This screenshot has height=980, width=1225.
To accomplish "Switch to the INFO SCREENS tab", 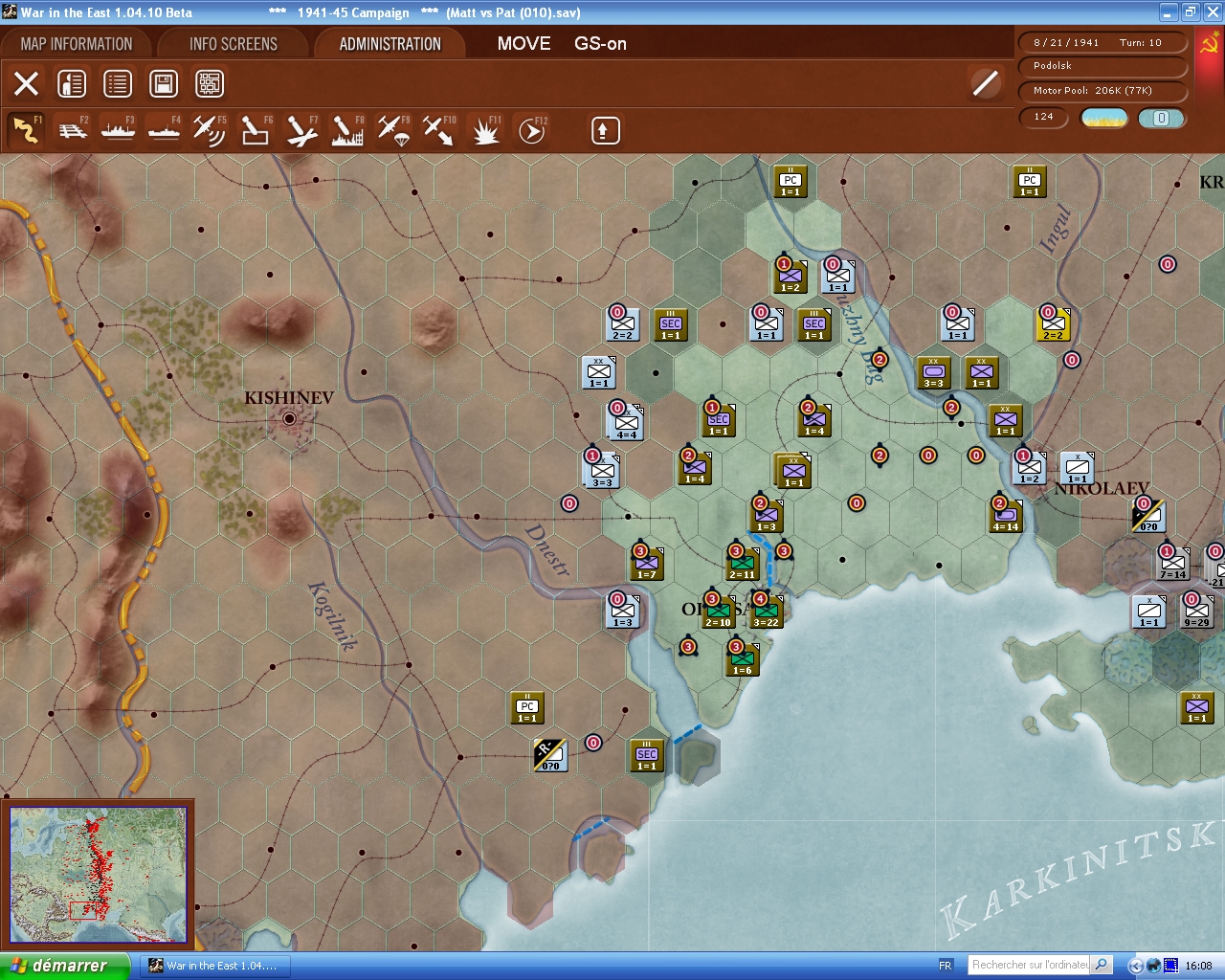I will tap(234, 44).
